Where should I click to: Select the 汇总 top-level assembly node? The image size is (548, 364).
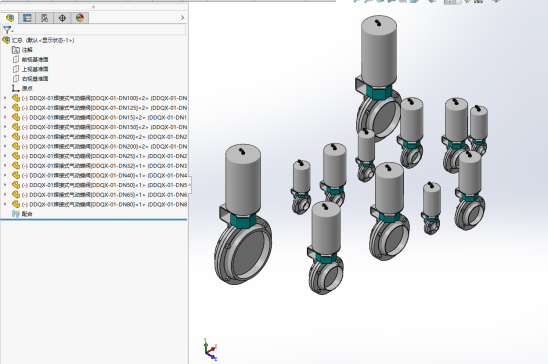pos(43,40)
